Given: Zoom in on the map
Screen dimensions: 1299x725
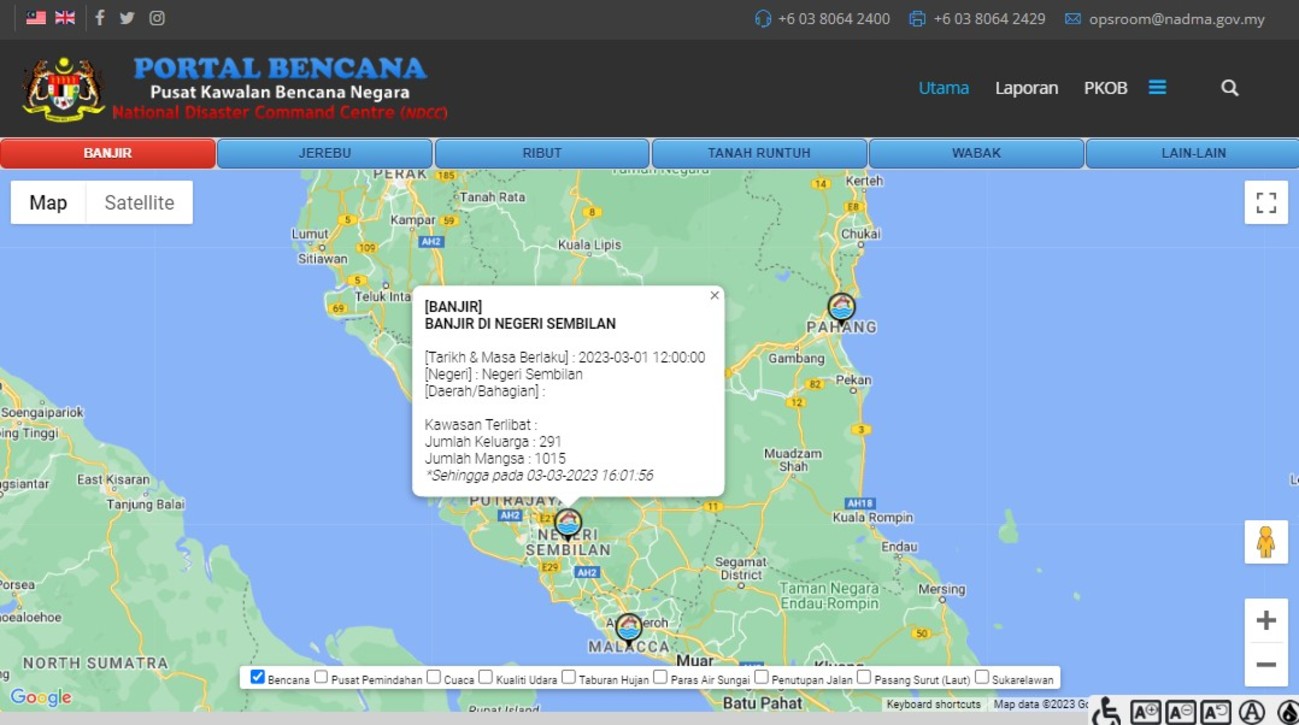Looking at the screenshot, I should [x=1266, y=621].
